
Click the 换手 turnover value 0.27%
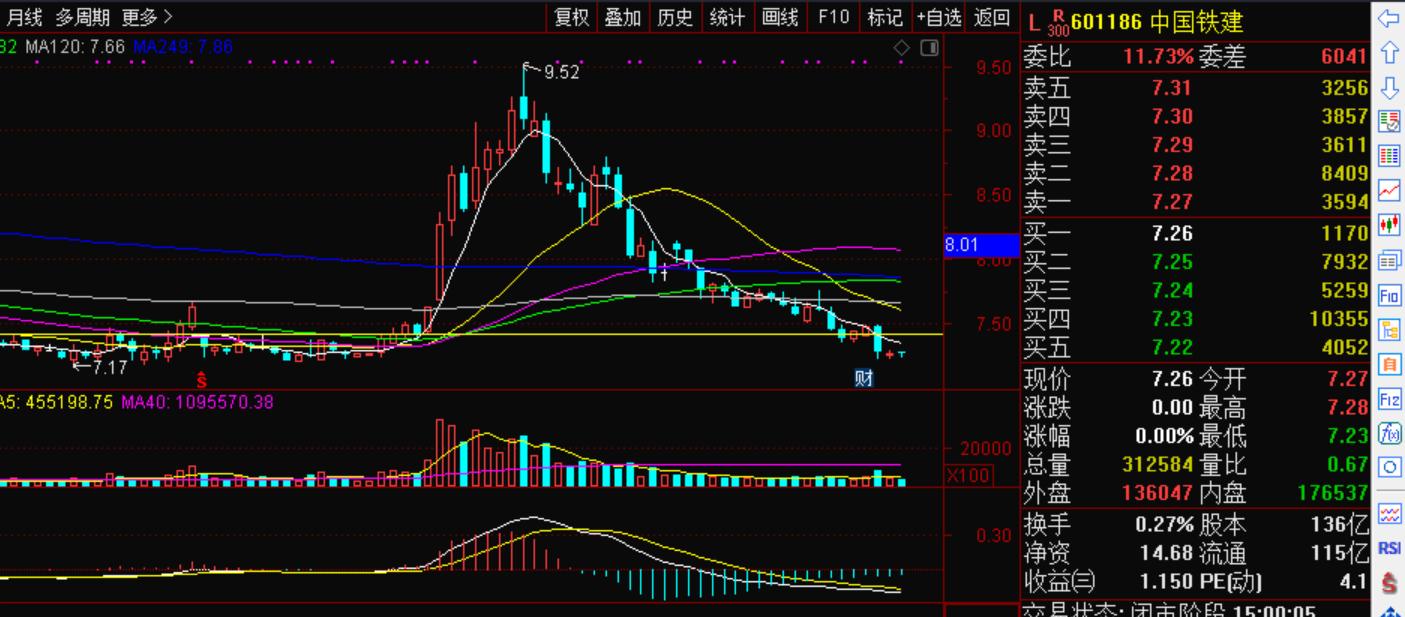(x=1164, y=524)
